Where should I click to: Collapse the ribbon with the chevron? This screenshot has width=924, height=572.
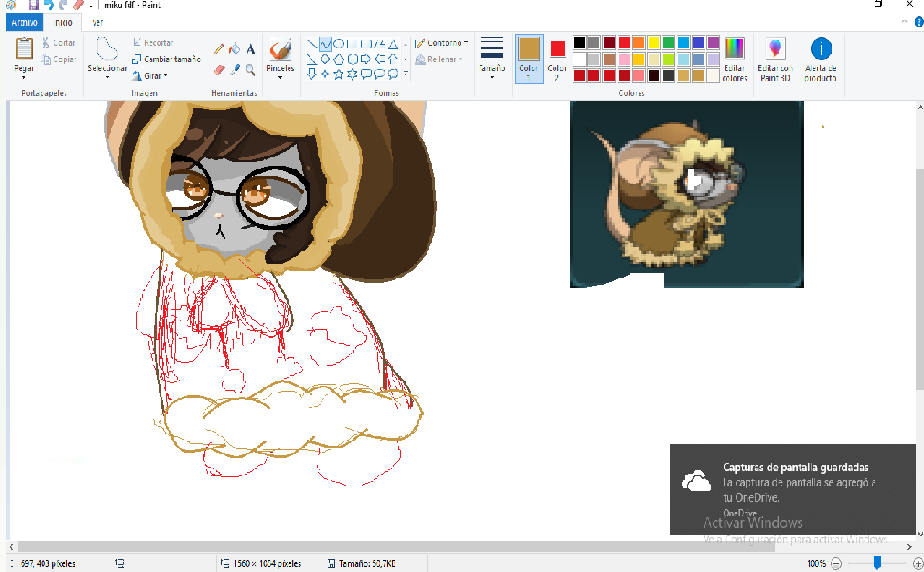[x=905, y=22]
